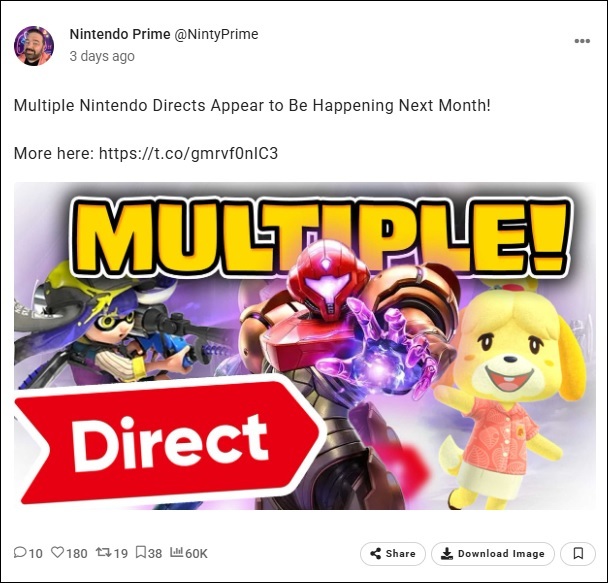The height and width of the screenshot is (583, 608).
Task: Click the Nintendo Prime display name
Action: 120,34
